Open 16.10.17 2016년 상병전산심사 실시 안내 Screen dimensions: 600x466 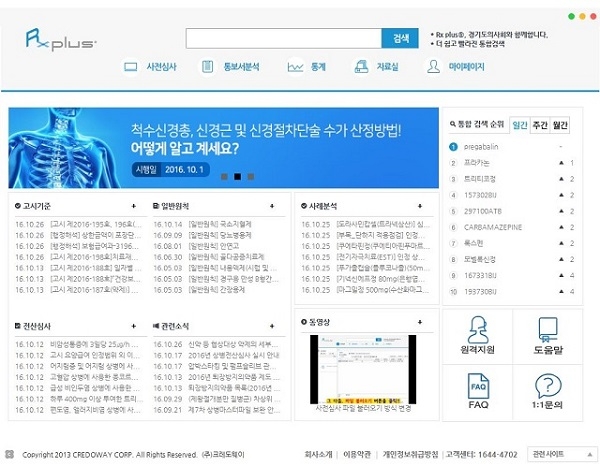click(x=217, y=355)
